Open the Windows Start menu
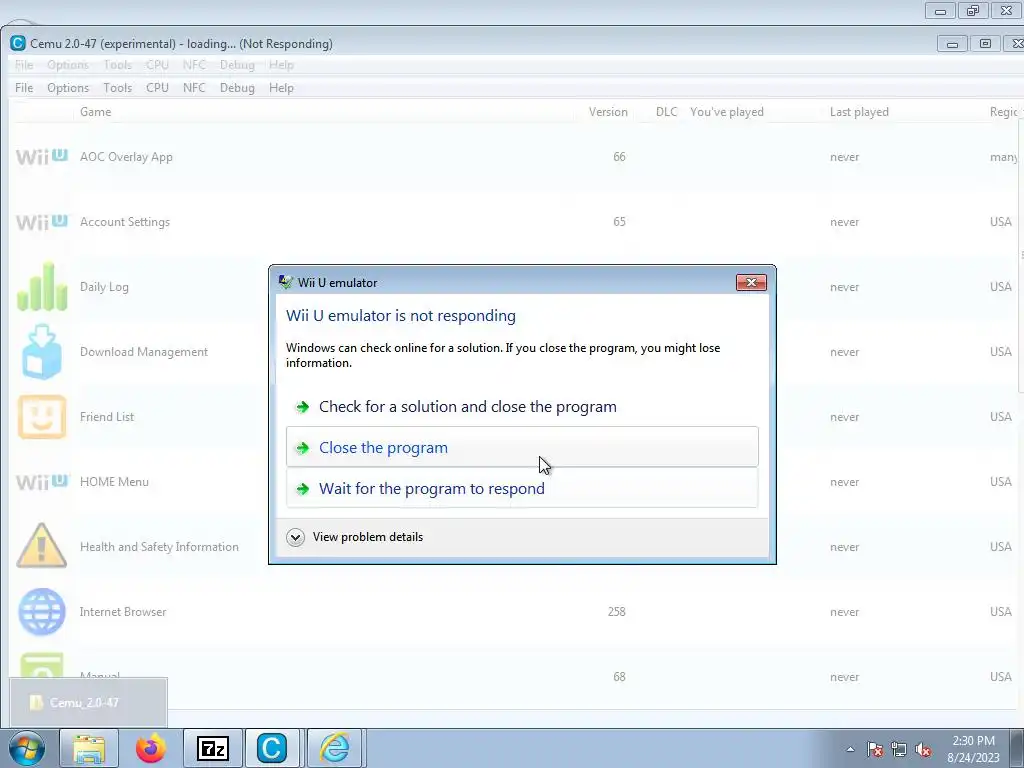1024x768 pixels. coord(27,748)
